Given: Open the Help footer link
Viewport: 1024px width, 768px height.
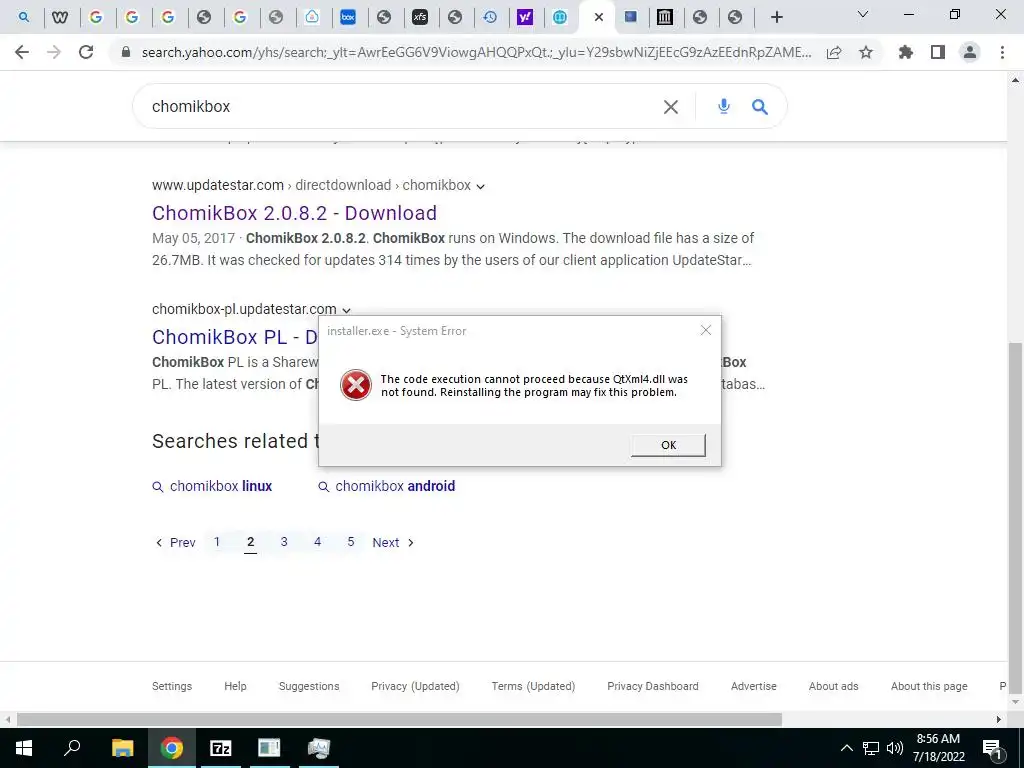Looking at the screenshot, I should 235,686.
